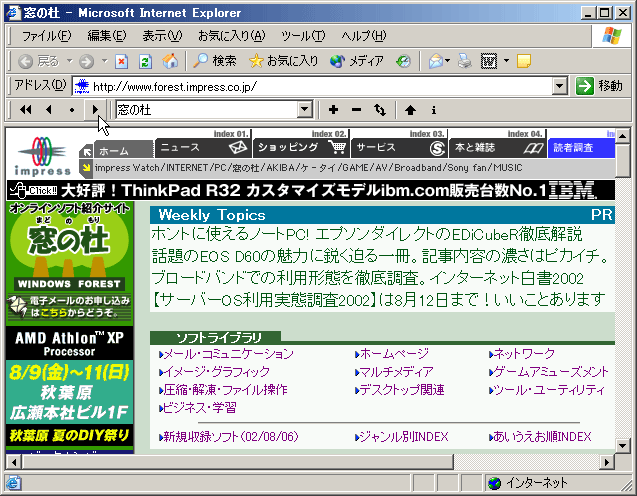Open the お気に入り(A) menu

pos(232,36)
